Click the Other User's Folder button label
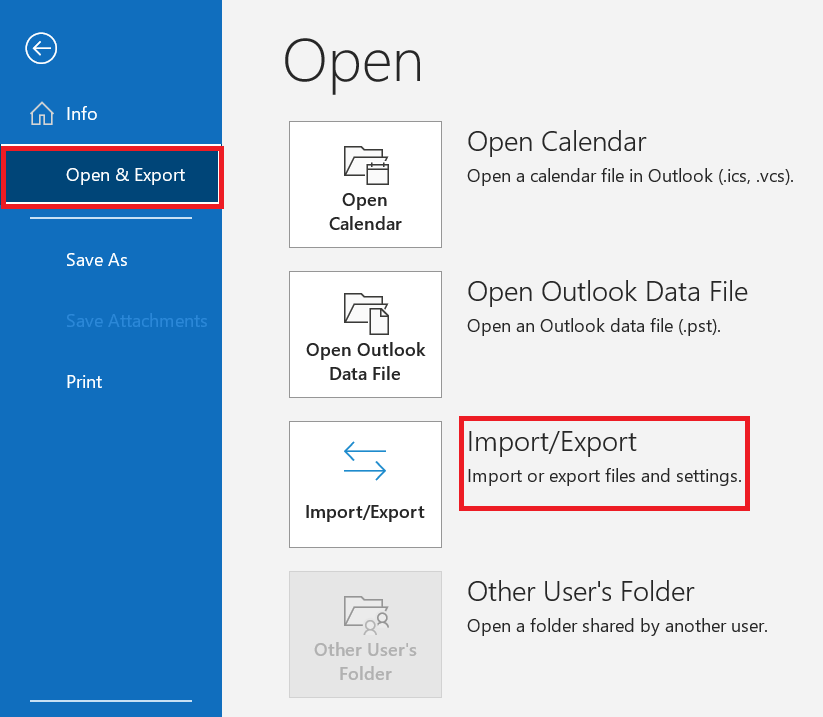823x717 pixels. tap(365, 662)
